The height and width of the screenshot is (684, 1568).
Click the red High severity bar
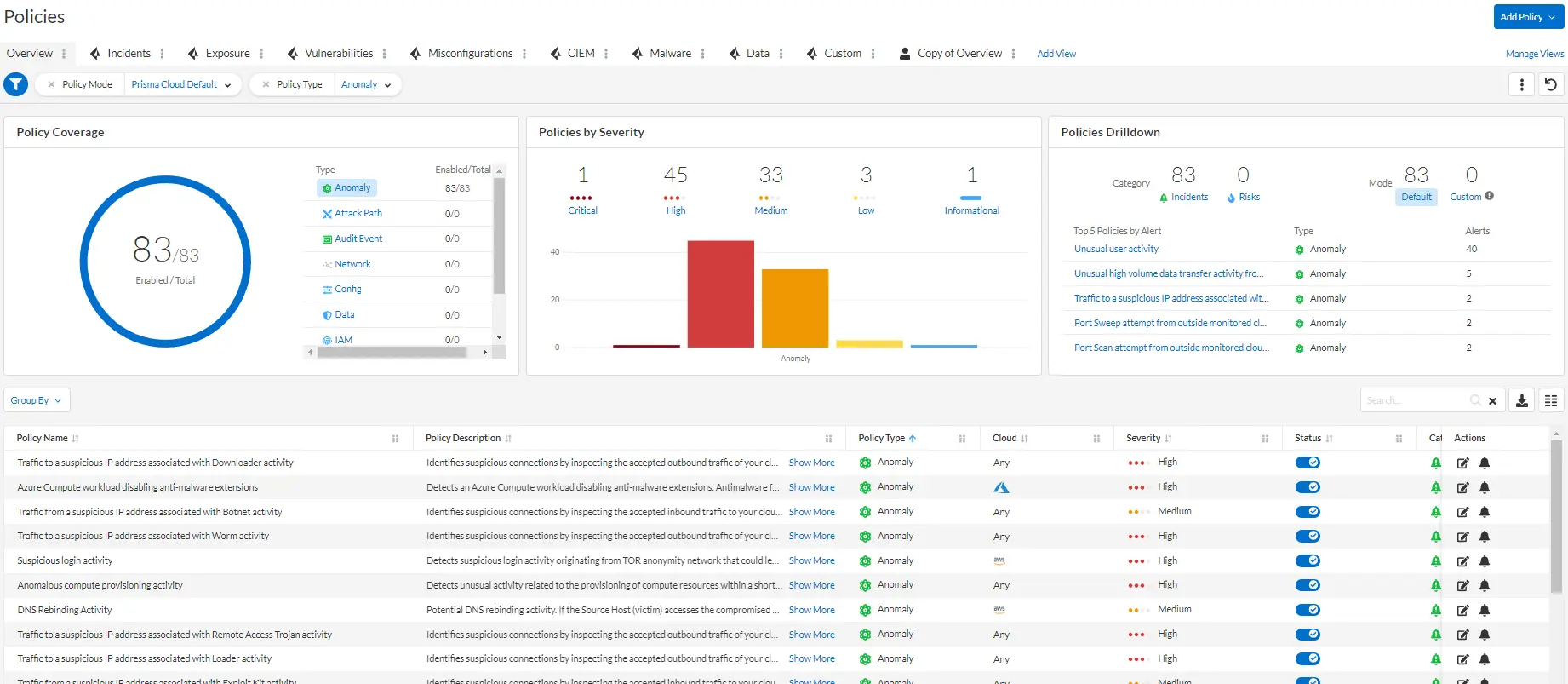720,294
